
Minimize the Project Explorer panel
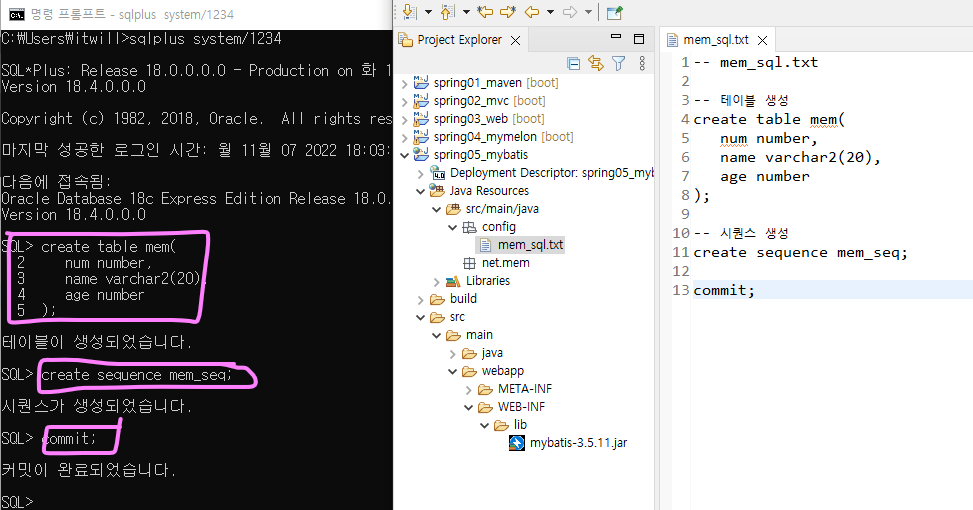616,37
